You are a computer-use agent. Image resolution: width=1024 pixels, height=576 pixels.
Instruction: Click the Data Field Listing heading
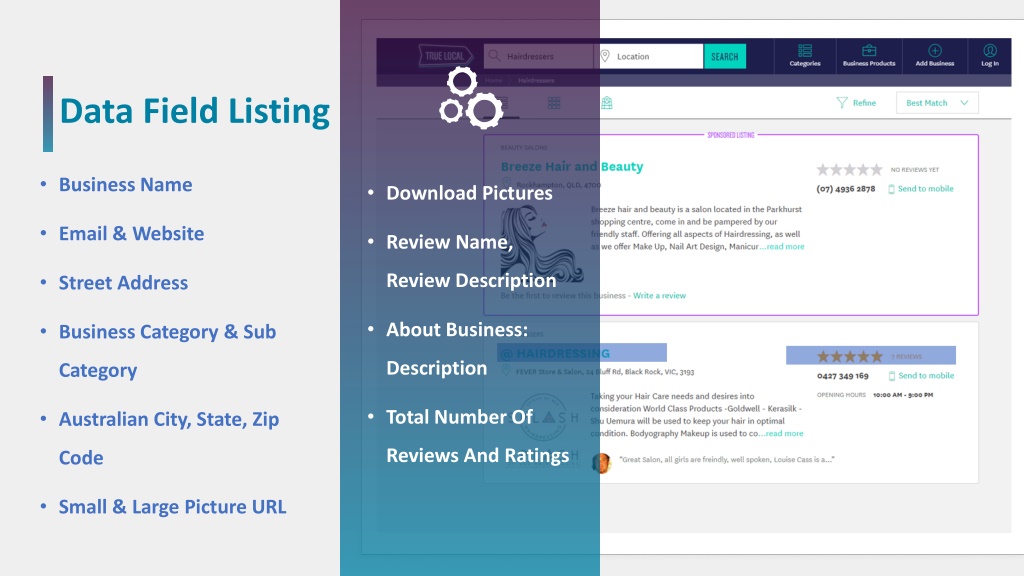point(195,111)
